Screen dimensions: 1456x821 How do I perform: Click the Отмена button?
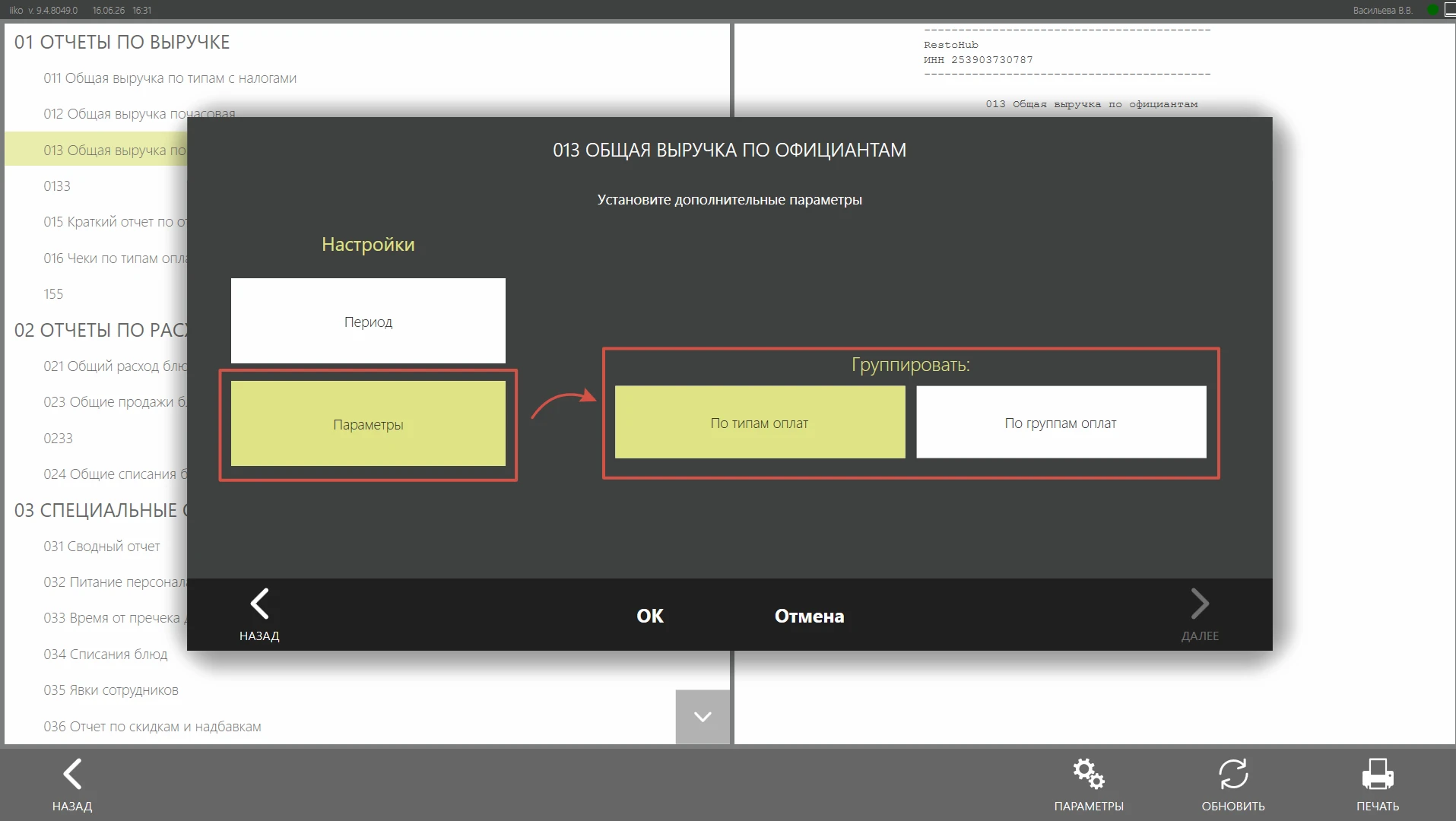pos(809,616)
